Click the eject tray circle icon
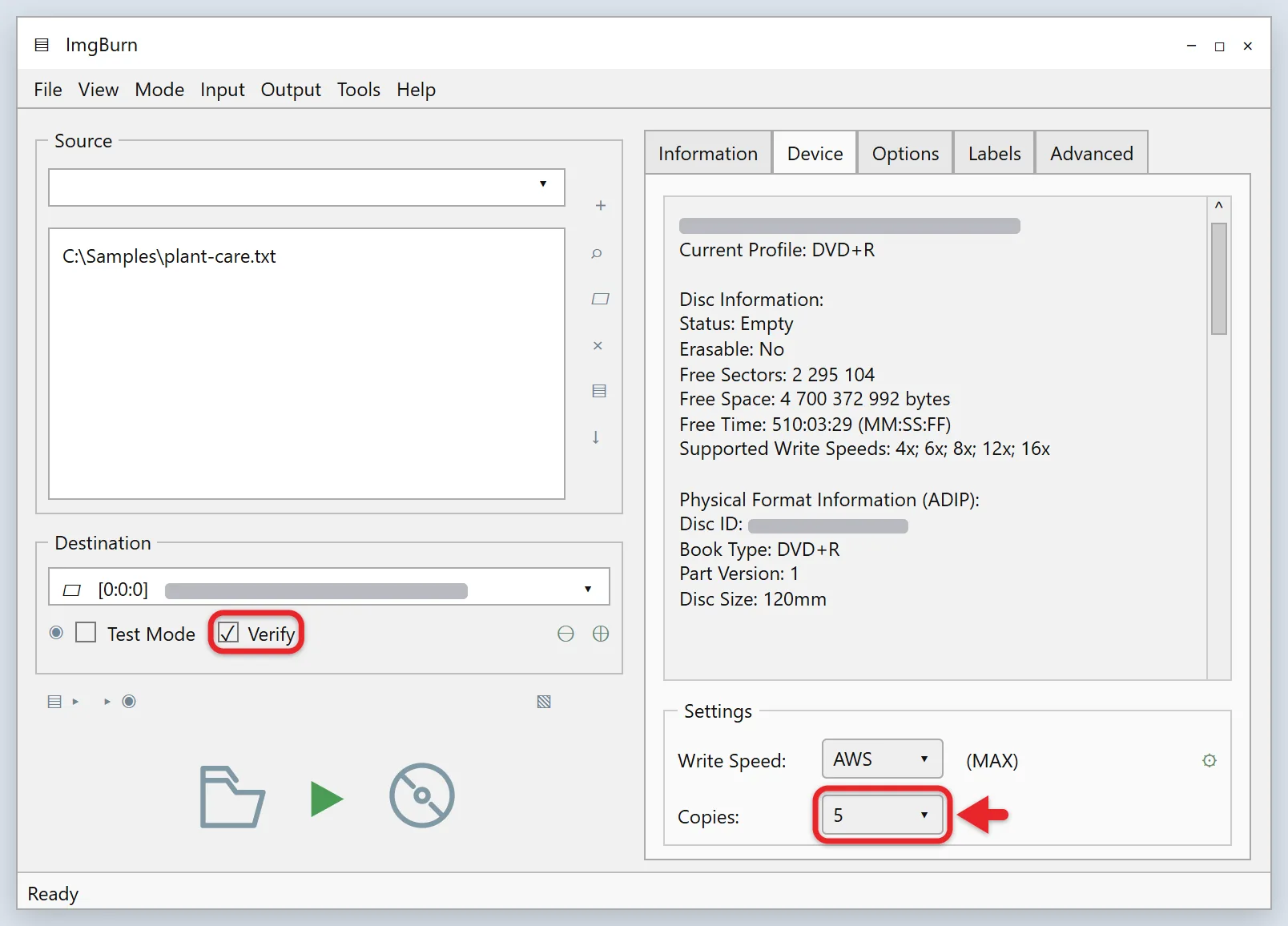 tap(566, 634)
